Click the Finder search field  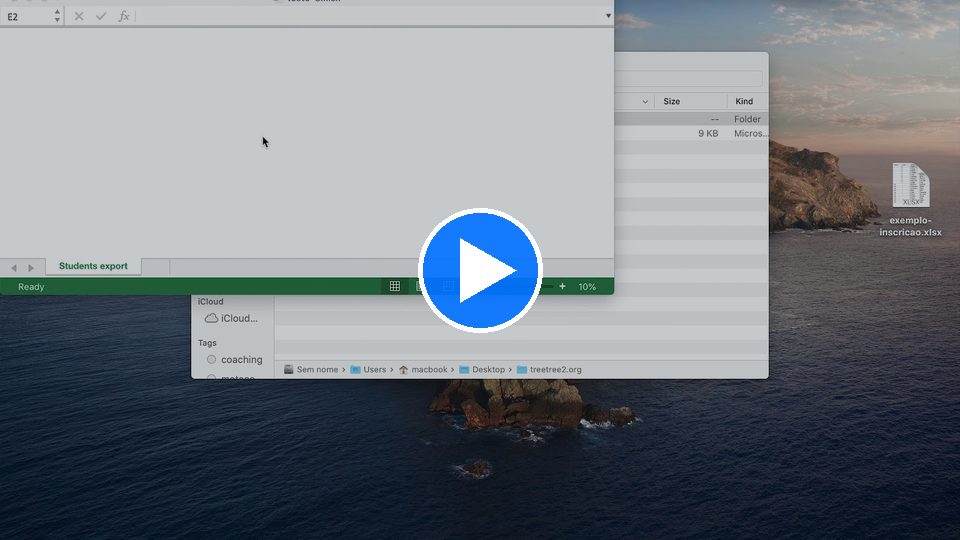pos(689,78)
